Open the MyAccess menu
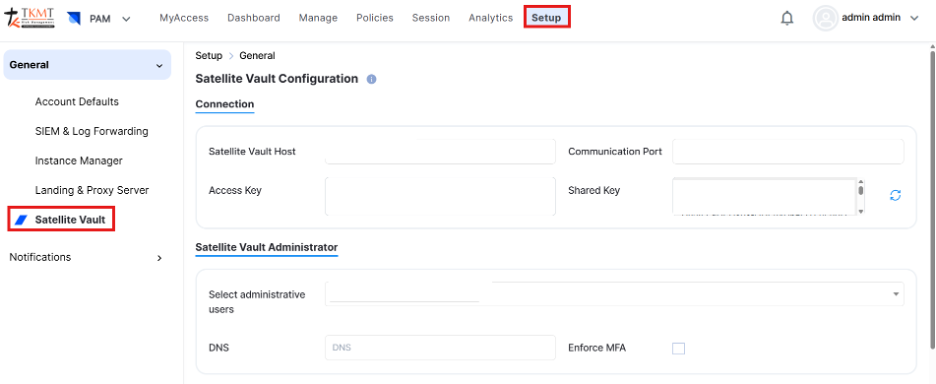936x384 pixels. coord(184,18)
